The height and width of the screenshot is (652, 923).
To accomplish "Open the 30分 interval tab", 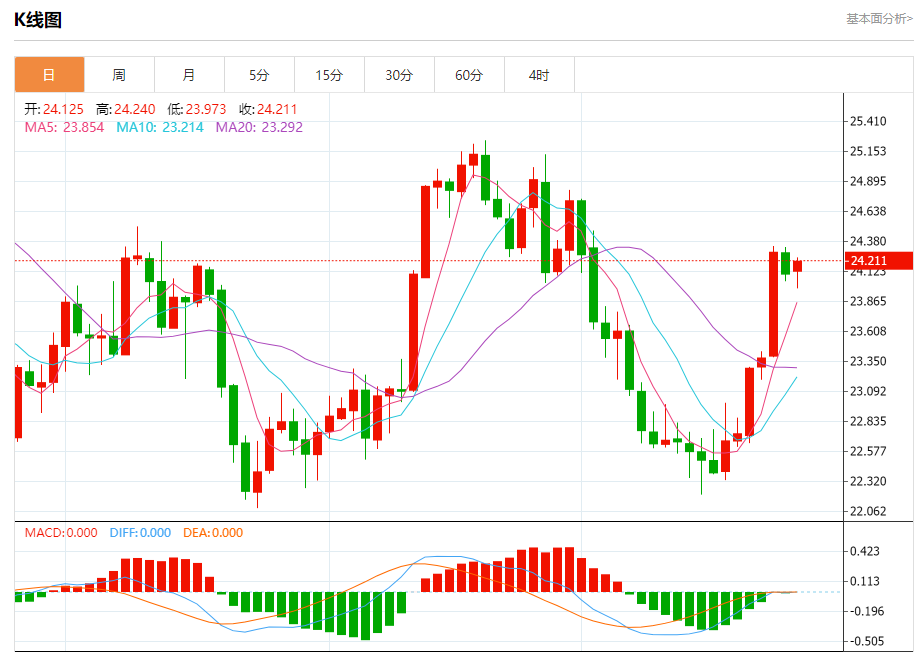I will [400, 75].
